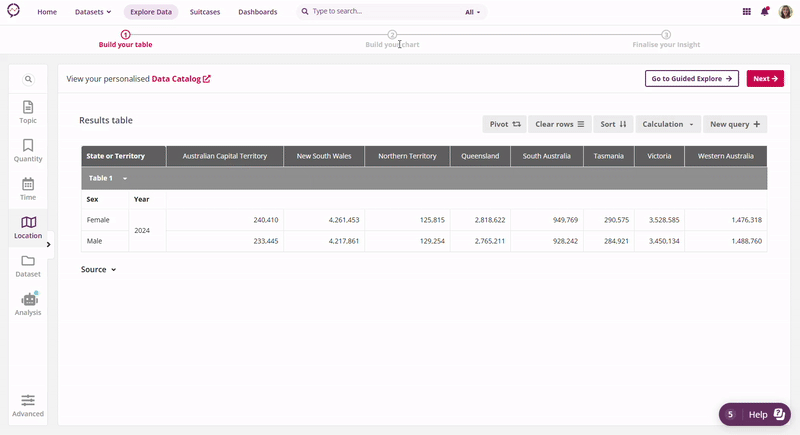Click the sidebar search icon
The width and height of the screenshot is (800, 435).
28,79
